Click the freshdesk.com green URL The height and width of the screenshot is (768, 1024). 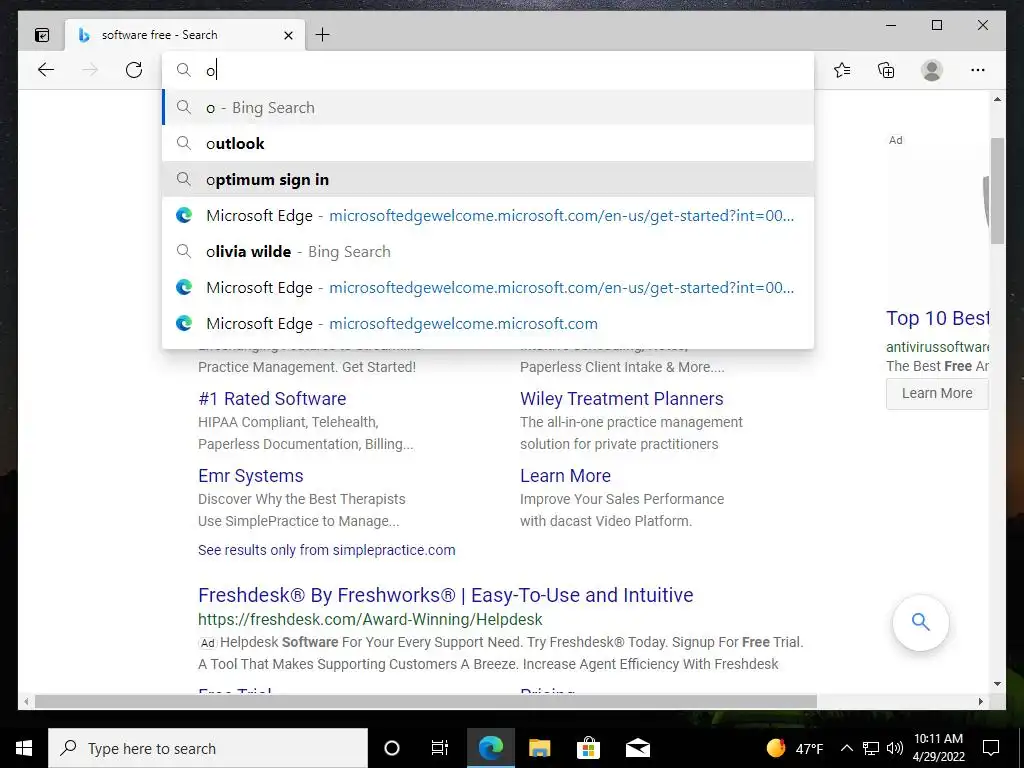click(x=370, y=619)
